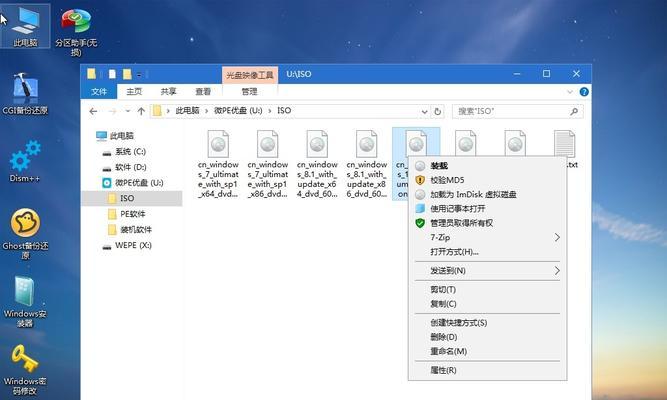The width and height of the screenshot is (667, 400).
Task: Open the address bar history dropdown
Action: pos(429,111)
